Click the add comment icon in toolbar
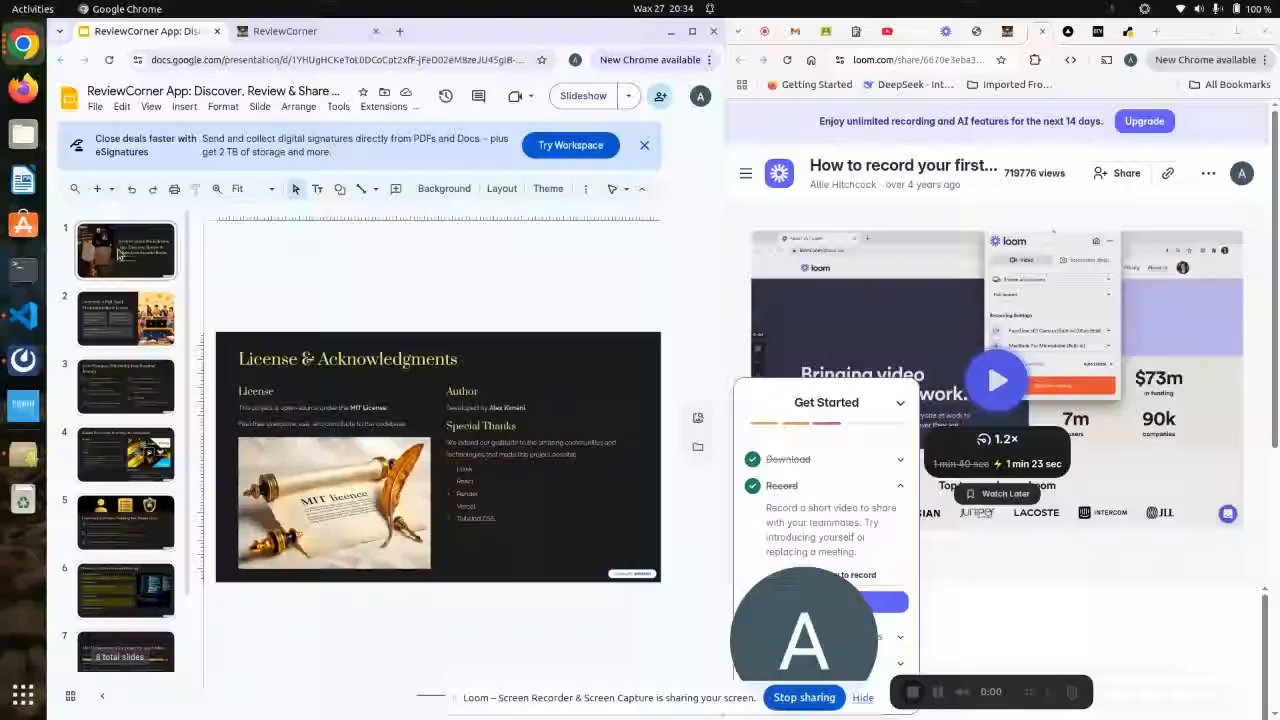 [x=396, y=189]
